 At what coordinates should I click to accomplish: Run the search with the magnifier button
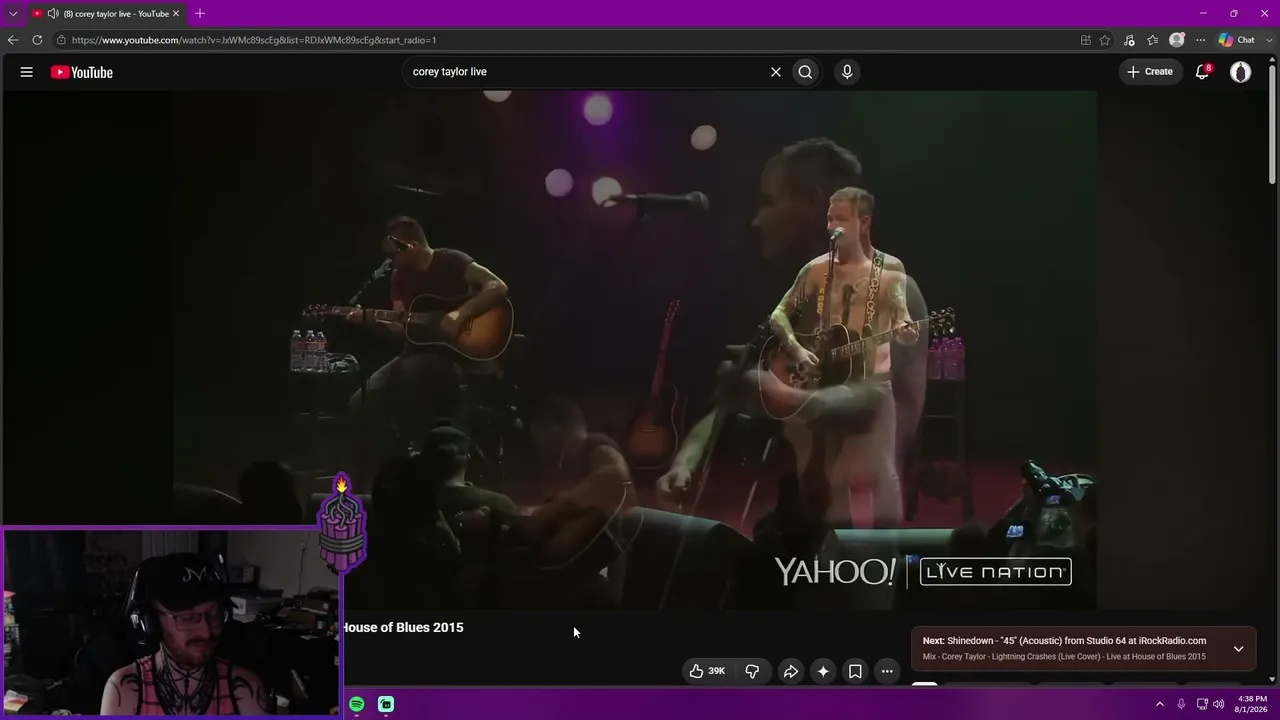tap(805, 72)
